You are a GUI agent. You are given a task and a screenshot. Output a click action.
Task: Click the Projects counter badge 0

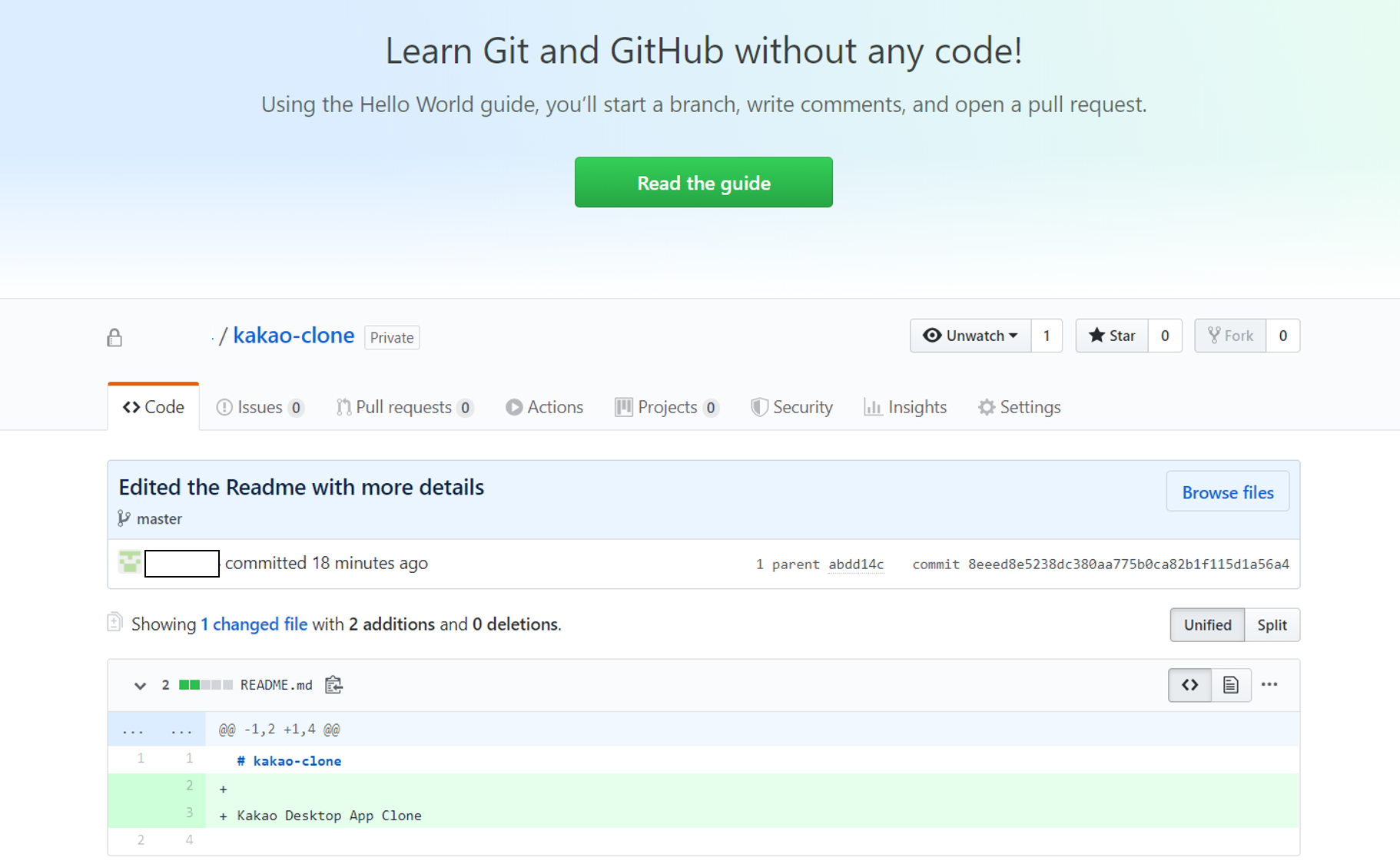711,408
